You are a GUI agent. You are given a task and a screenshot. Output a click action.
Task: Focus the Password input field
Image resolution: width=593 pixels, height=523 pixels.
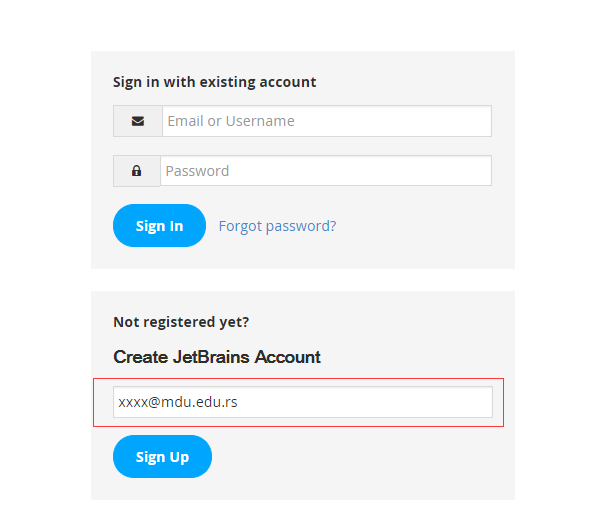click(326, 171)
